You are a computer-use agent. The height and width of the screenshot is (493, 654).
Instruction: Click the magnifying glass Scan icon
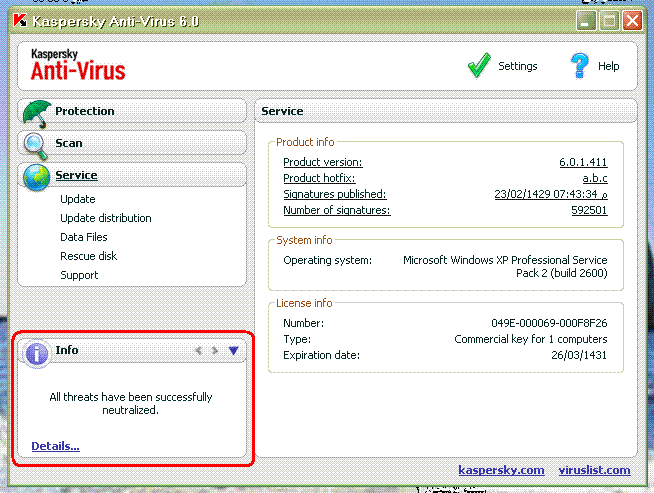pos(35,146)
